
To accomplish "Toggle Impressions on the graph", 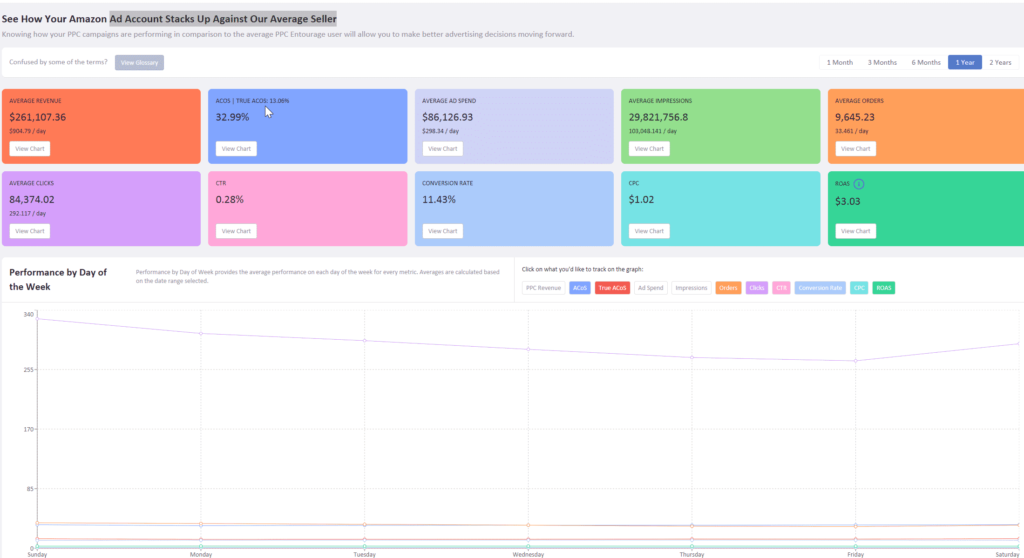I will 691,288.
